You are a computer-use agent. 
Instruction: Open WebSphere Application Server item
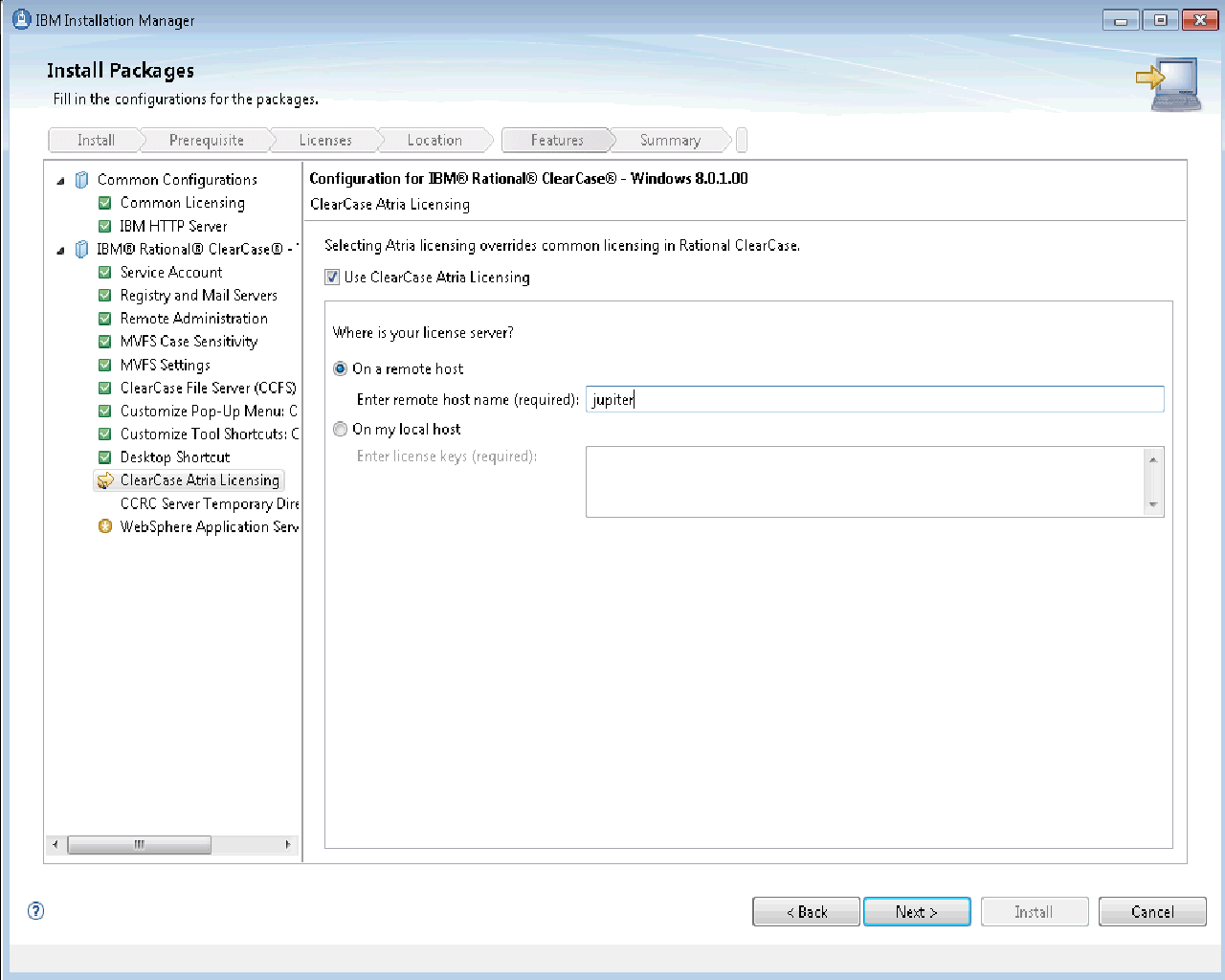(x=210, y=526)
